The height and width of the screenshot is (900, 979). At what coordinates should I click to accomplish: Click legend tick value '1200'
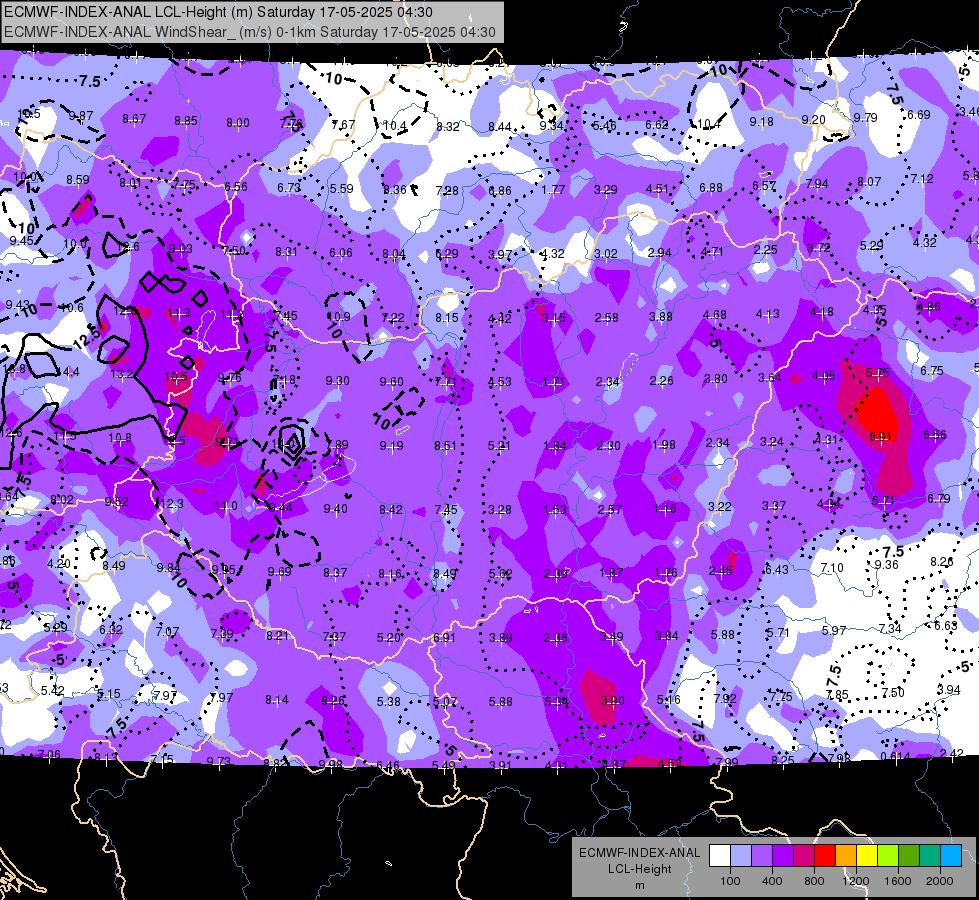coord(855,881)
